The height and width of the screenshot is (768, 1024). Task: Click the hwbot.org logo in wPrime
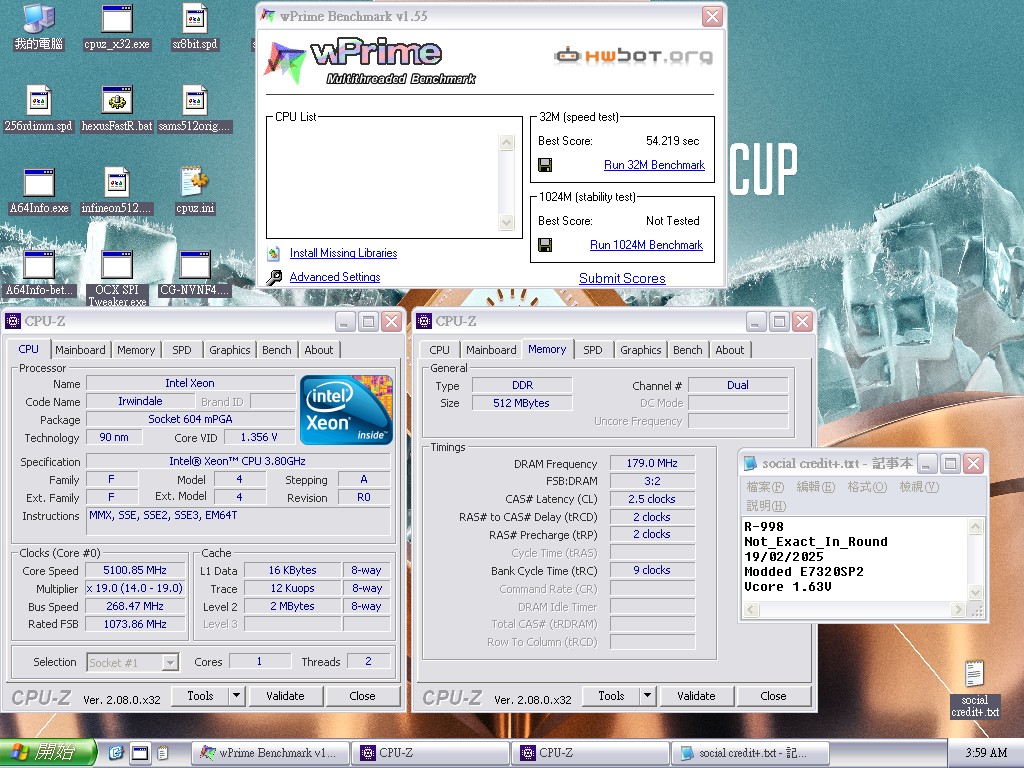coord(633,56)
